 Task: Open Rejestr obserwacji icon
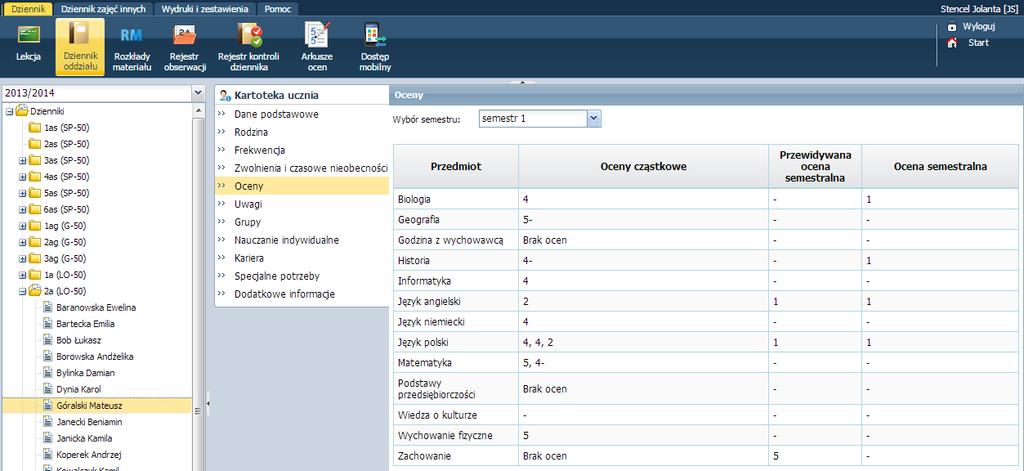click(184, 35)
